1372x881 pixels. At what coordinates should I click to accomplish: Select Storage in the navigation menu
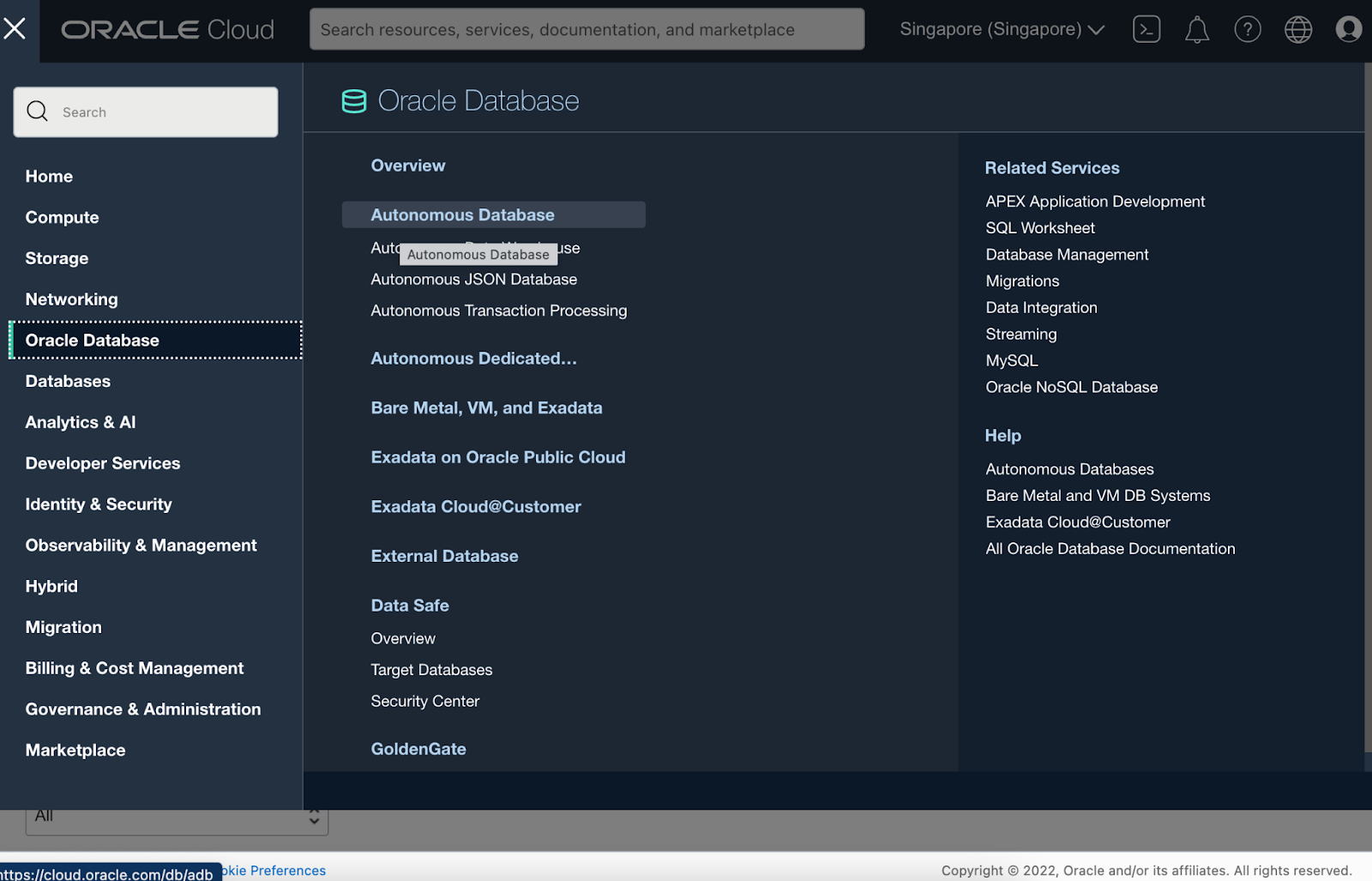(57, 258)
